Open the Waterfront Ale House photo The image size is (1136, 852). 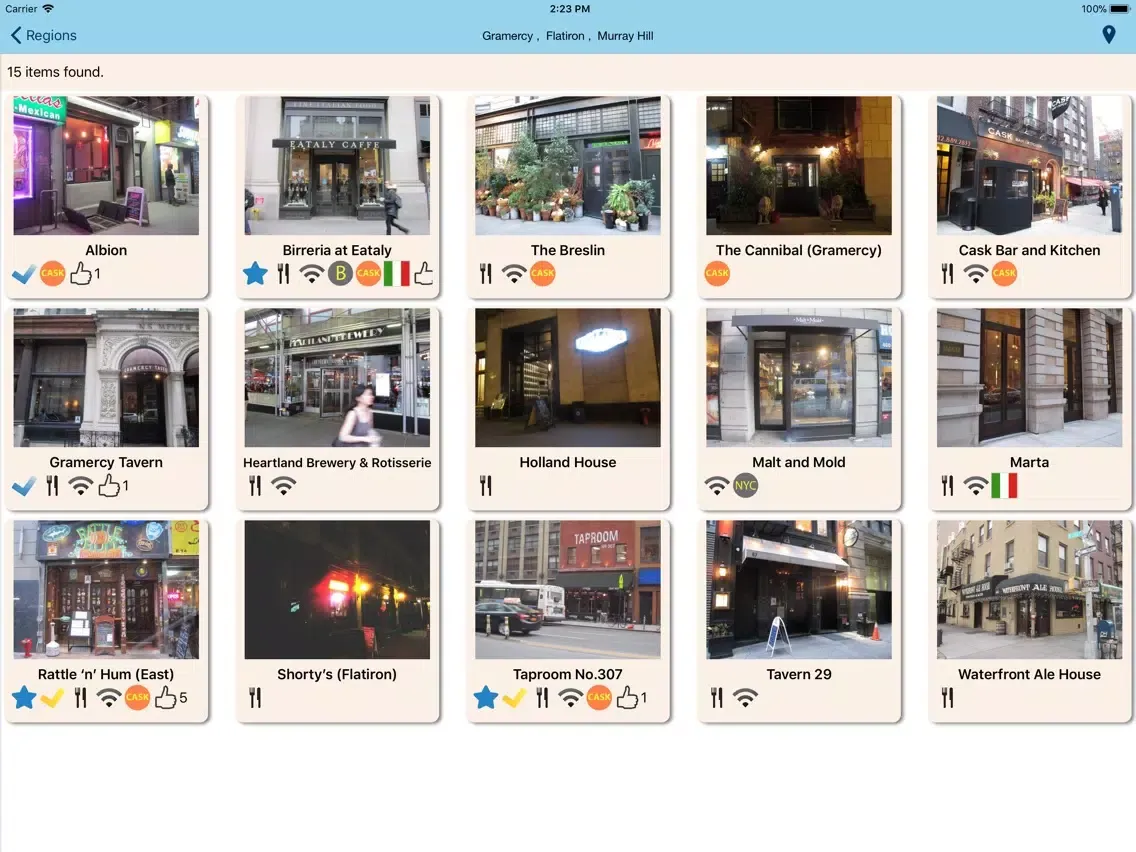coord(1030,589)
